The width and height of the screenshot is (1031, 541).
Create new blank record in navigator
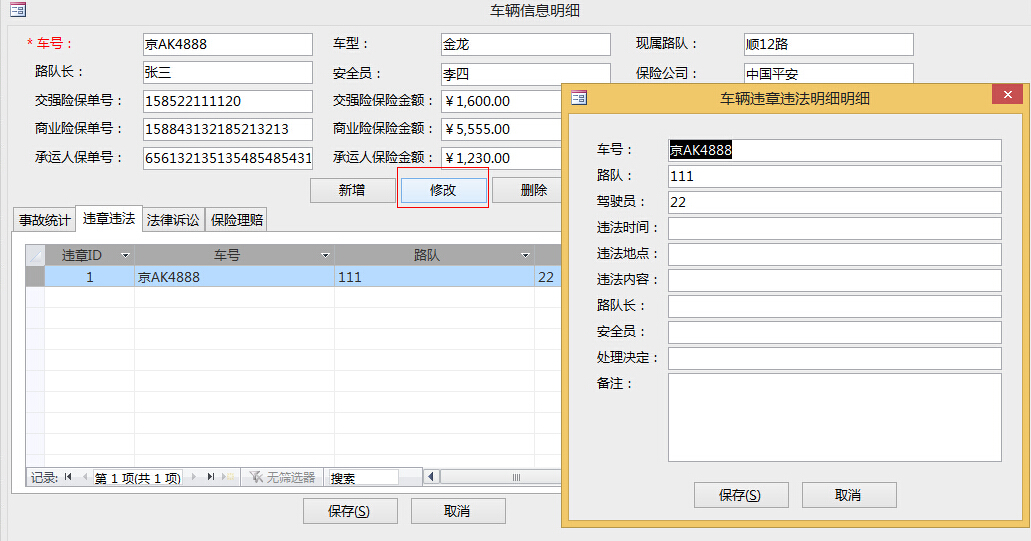pyautogui.click(x=228, y=477)
